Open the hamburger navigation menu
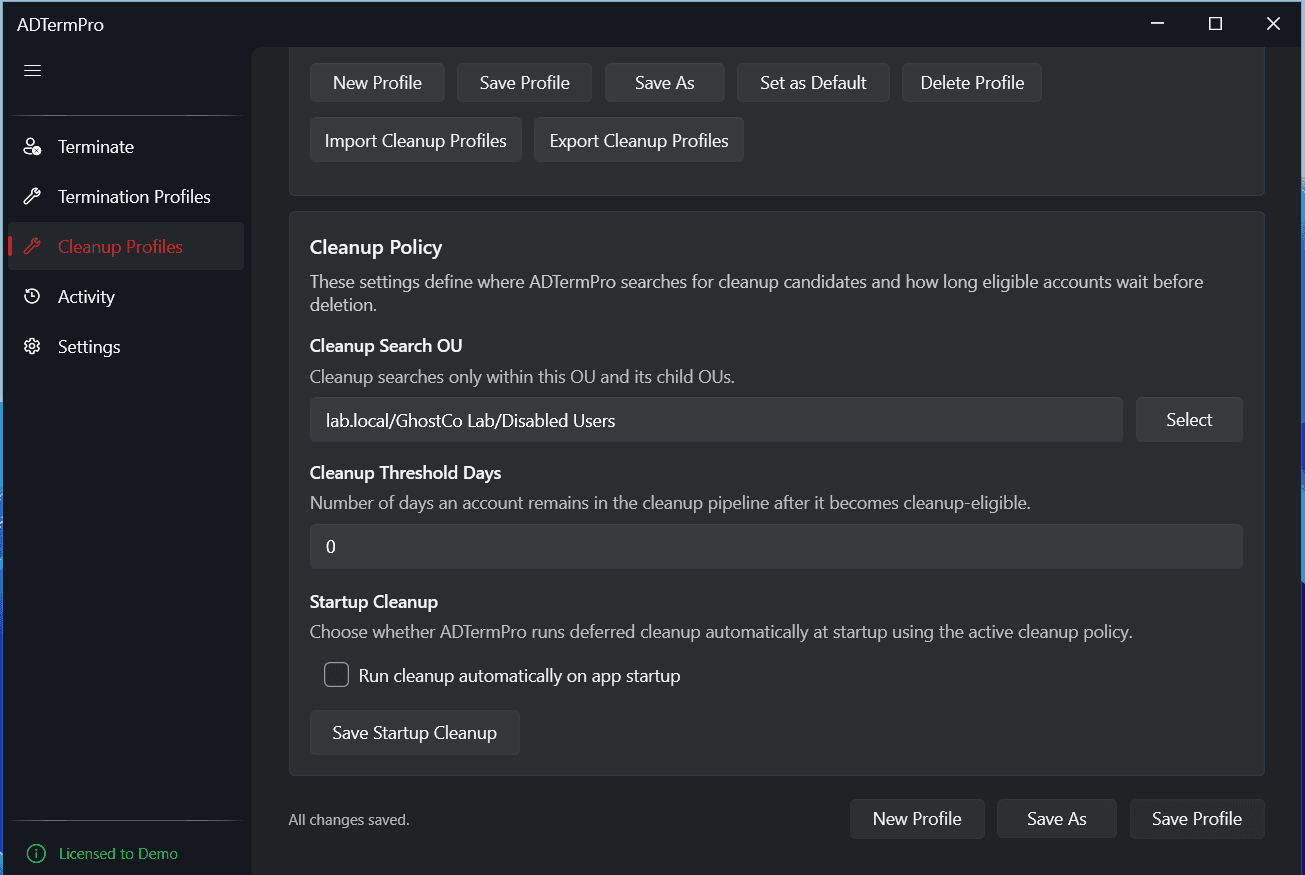The image size is (1305, 875). click(31, 70)
